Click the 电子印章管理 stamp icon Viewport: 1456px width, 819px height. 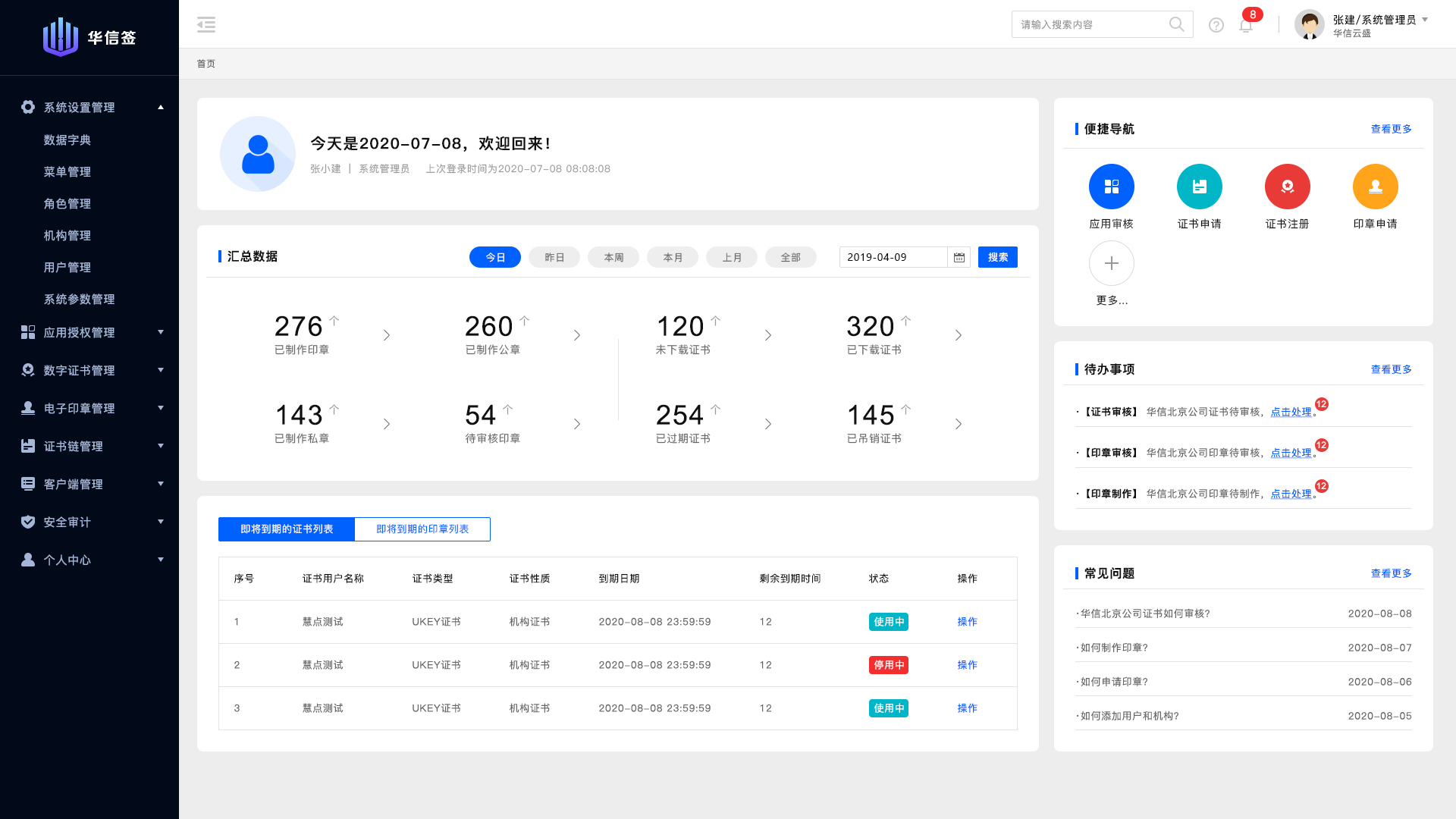click(x=28, y=408)
